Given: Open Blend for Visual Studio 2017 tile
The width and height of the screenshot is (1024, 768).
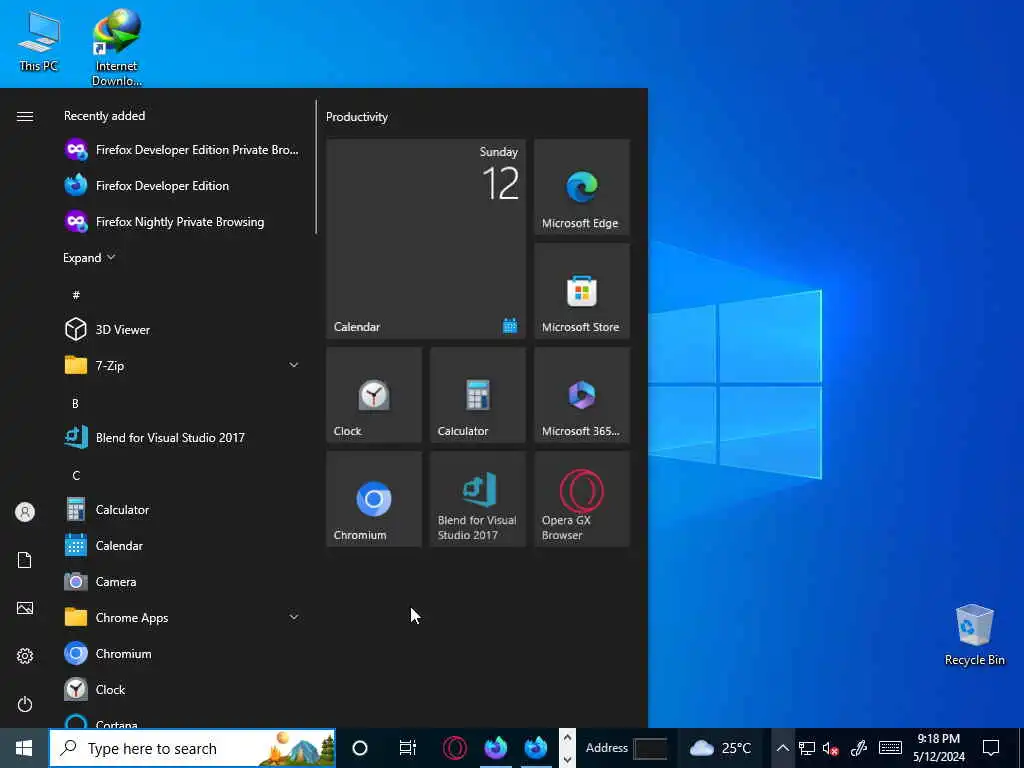Looking at the screenshot, I should [x=478, y=499].
